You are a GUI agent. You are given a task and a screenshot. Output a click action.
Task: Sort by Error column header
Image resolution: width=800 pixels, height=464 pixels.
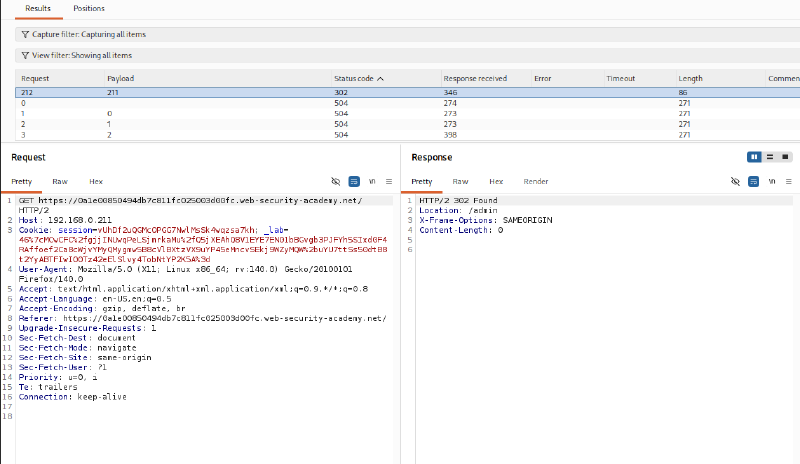coord(543,78)
